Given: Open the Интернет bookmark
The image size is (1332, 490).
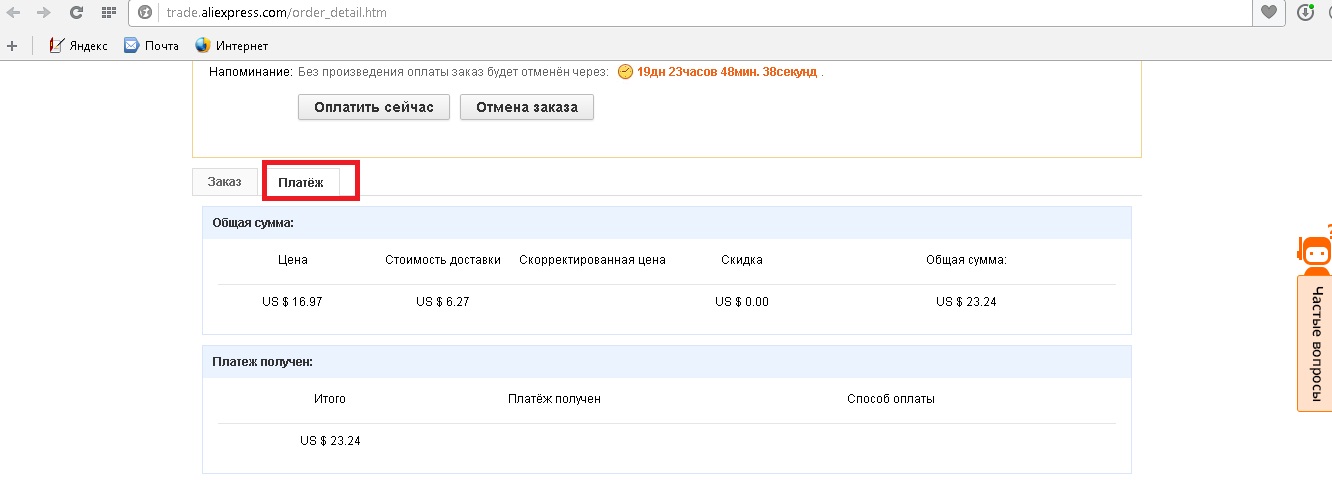Looking at the screenshot, I should pyautogui.click(x=231, y=45).
